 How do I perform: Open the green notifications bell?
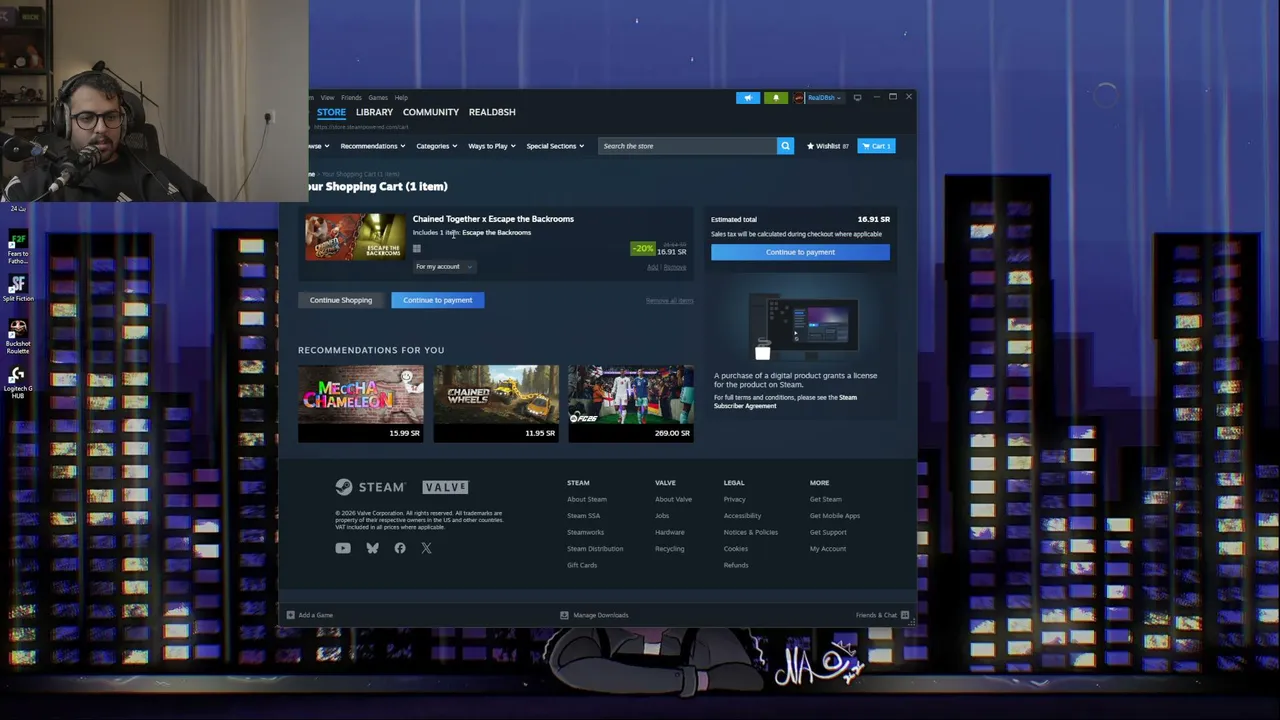pos(776,98)
